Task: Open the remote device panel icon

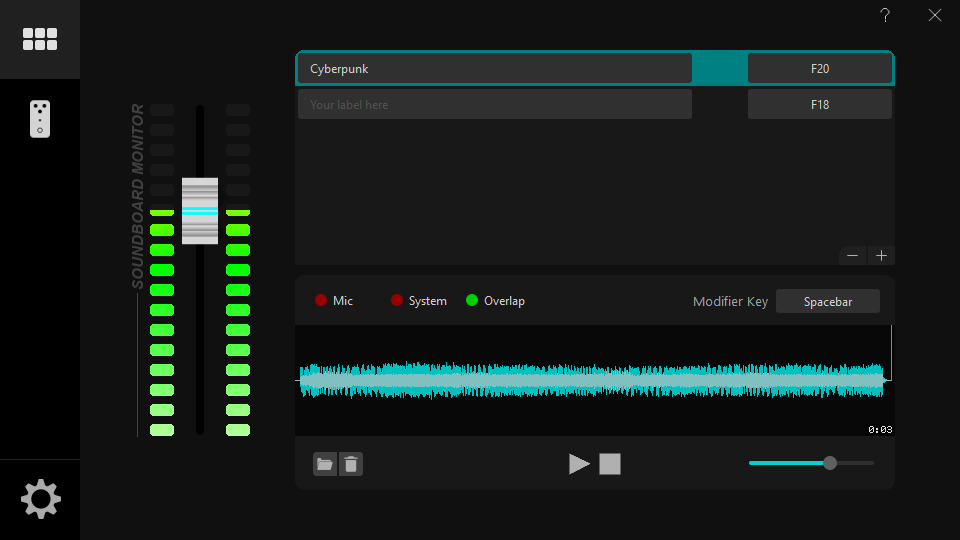Action: click(40, 119)
